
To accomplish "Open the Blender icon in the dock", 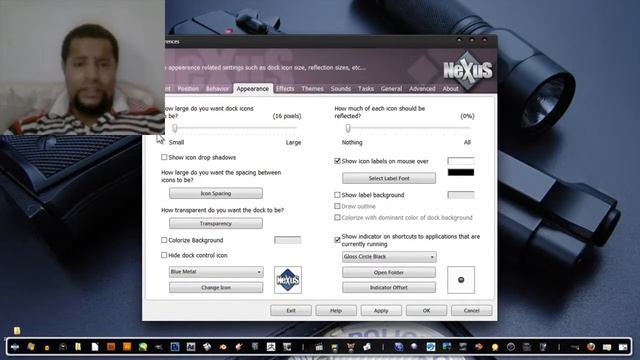I will coord(223,347).
